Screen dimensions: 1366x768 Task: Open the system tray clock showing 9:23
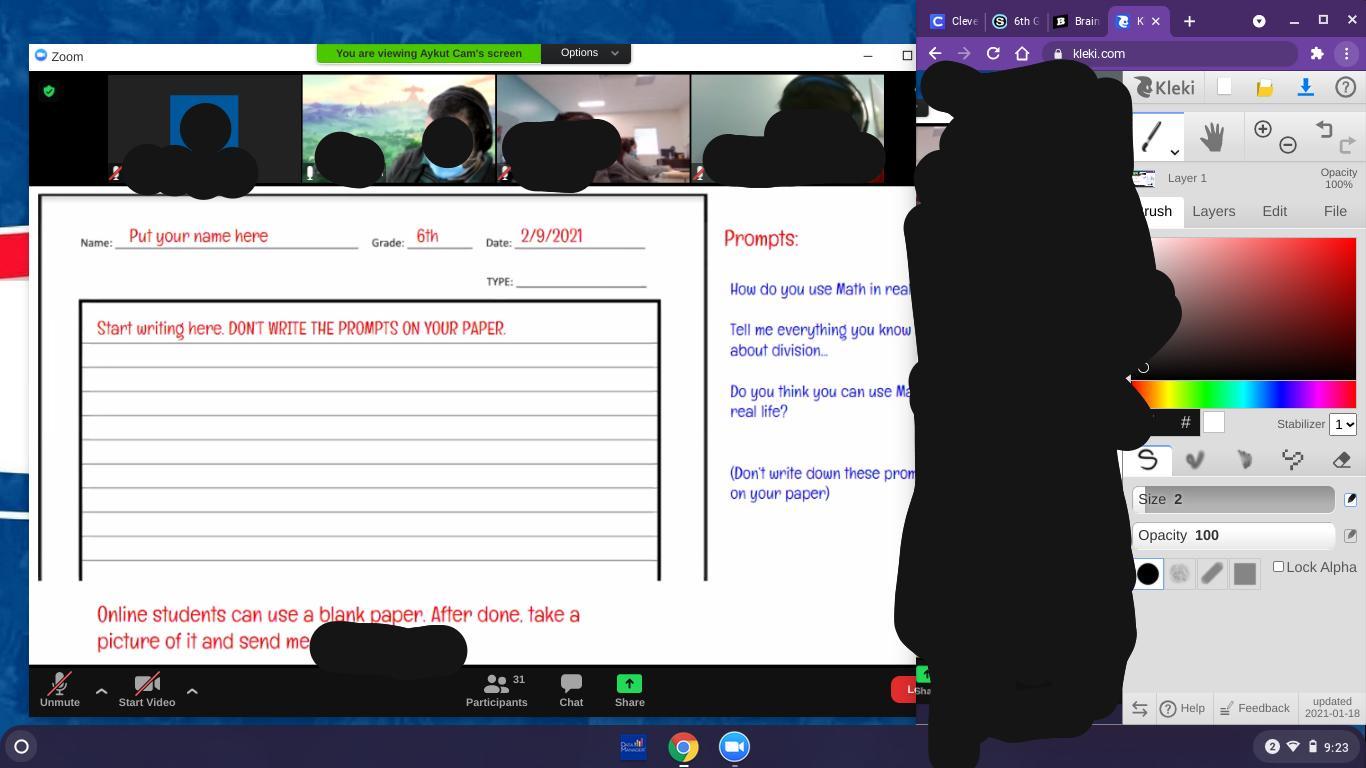(x=1336, y=747)
